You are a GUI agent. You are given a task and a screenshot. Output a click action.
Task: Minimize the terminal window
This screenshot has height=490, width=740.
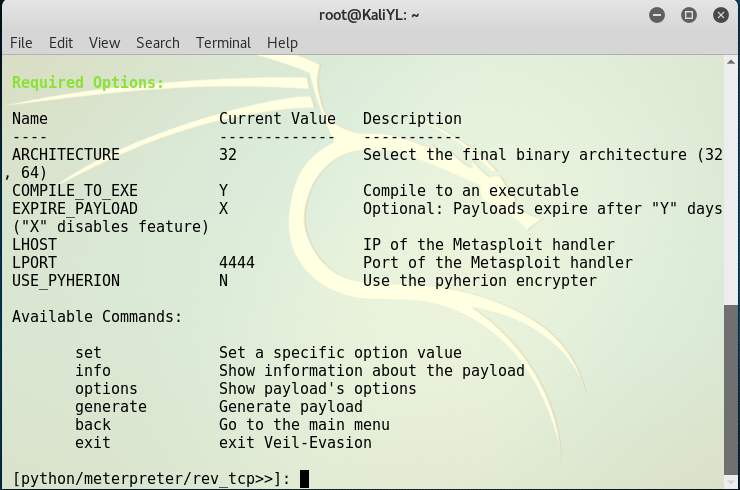656,16
